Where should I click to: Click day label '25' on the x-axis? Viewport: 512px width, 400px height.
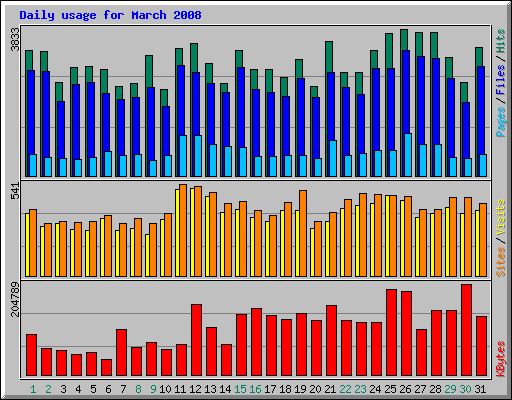(x=390, y=389)
